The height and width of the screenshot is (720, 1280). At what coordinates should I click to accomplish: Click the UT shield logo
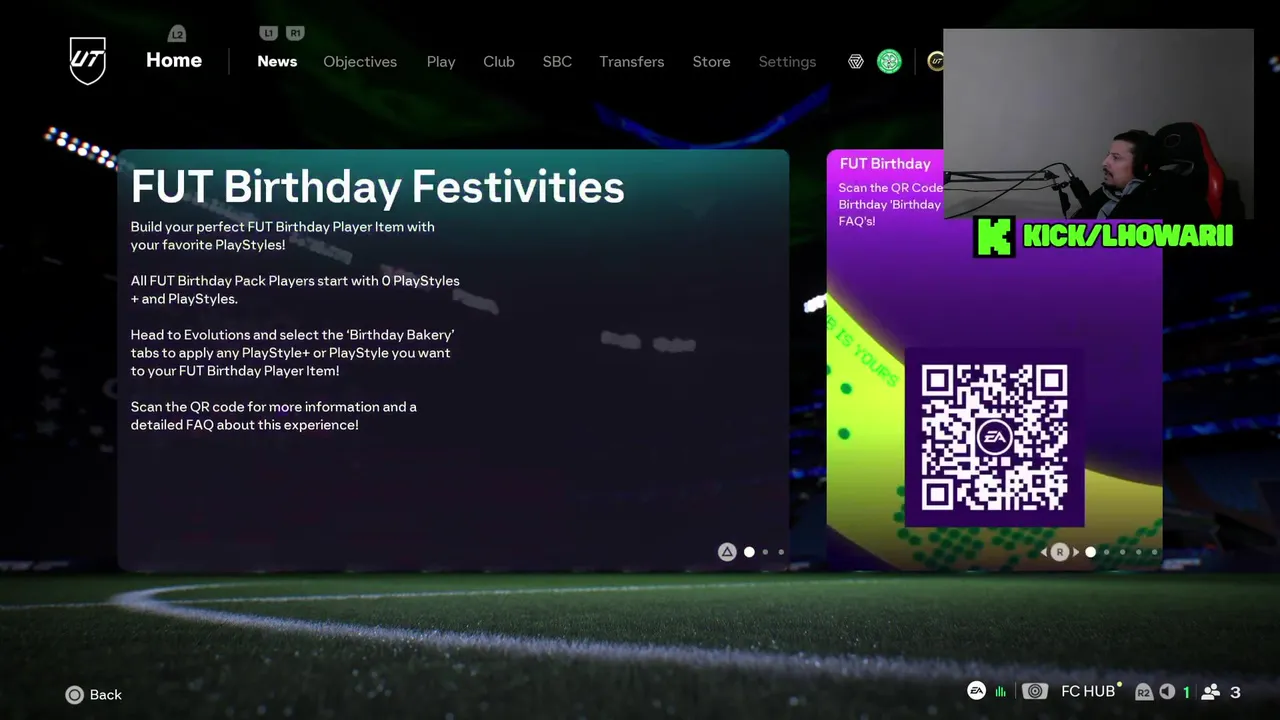(x=87, y=61)
